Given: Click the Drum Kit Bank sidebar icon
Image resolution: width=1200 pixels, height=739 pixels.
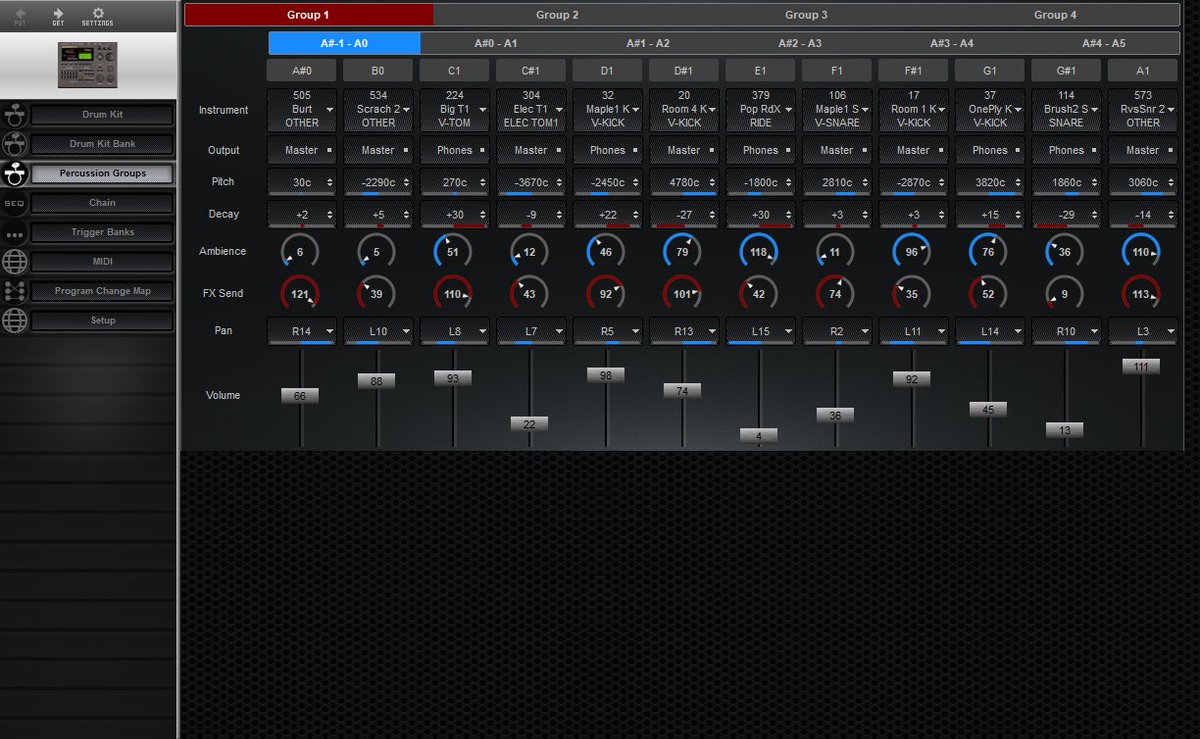Looking at the screenshot, I should (14, 144).
